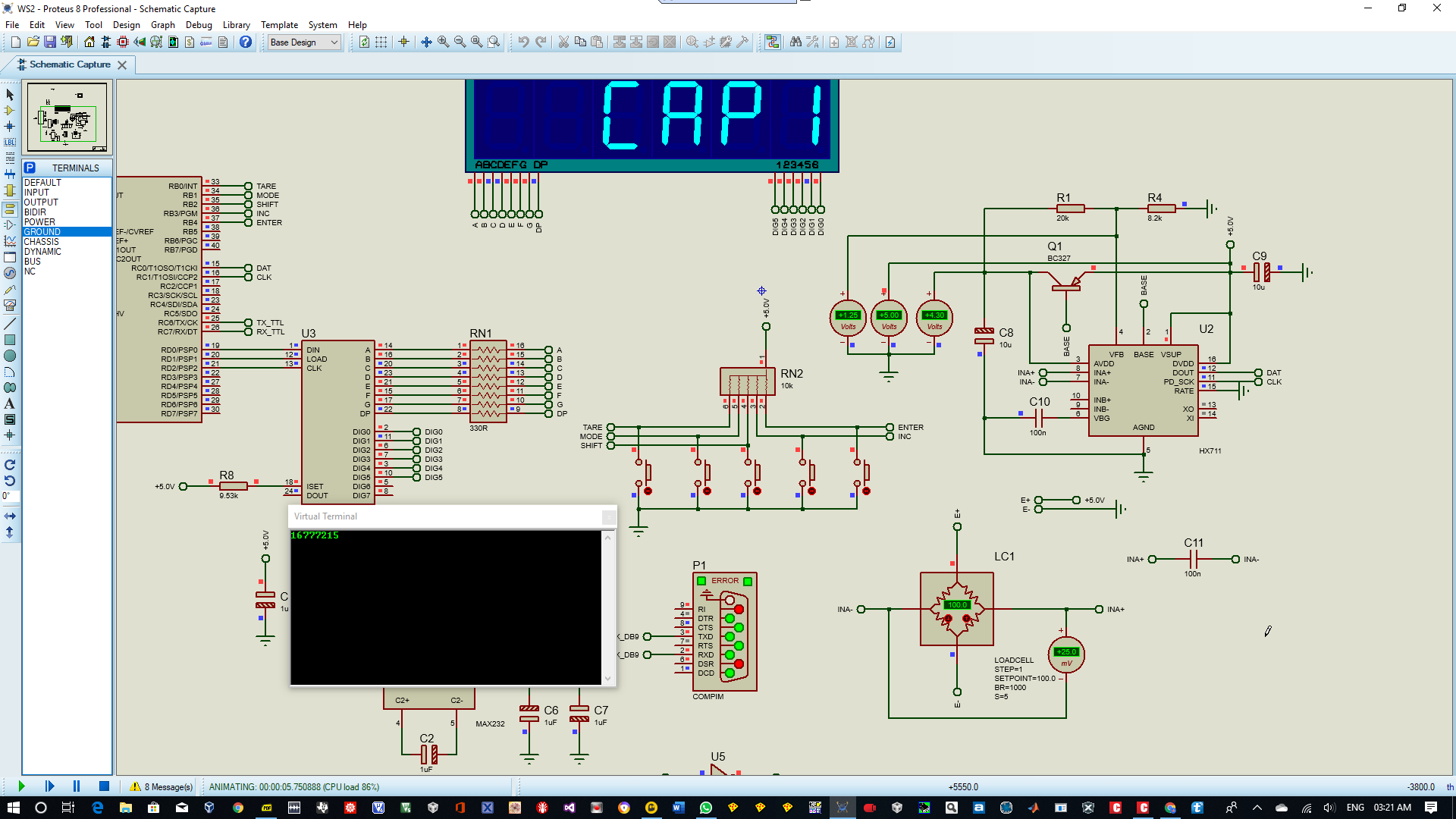Click the Y-Mirror vertical flip icon
The width and height of the screenshot is (1456, 819).
10,532
